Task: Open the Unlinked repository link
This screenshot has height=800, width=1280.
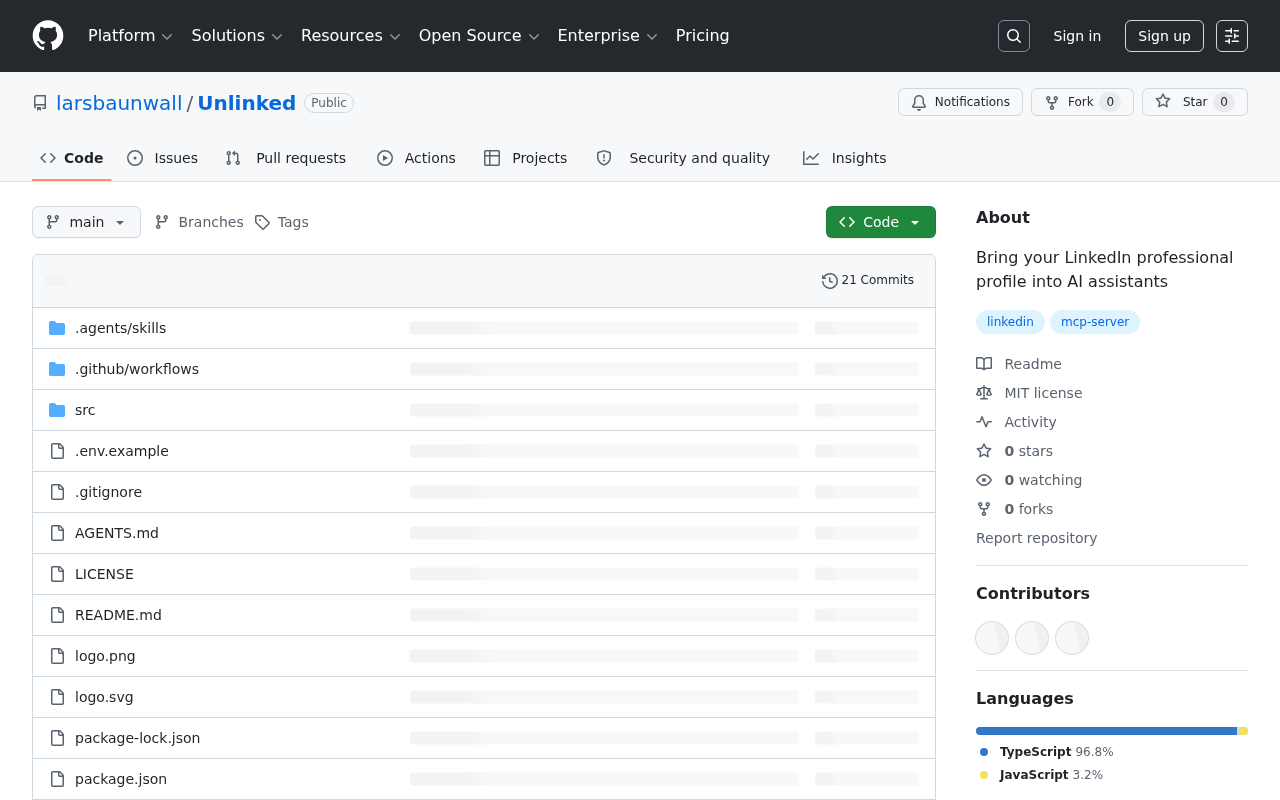Action: point(247,103)
